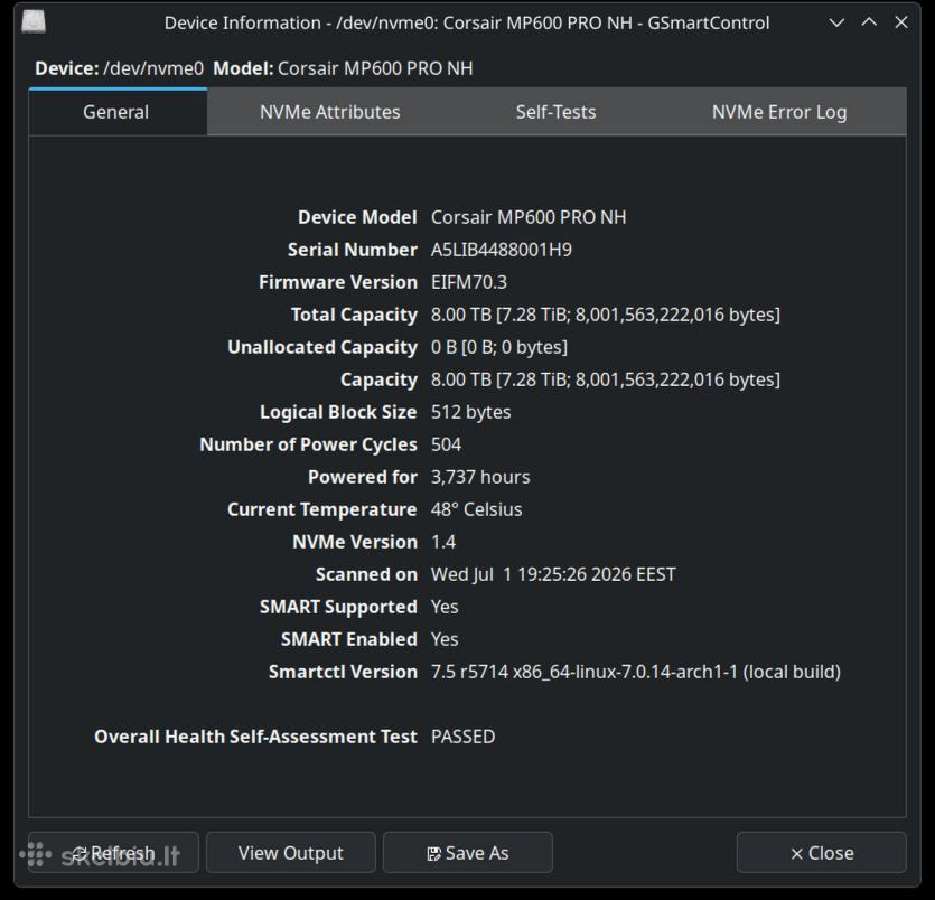This screenshot has height=900, width=935.
Task: Click the Current Temperature label
Action: click(x=322, y=509)
